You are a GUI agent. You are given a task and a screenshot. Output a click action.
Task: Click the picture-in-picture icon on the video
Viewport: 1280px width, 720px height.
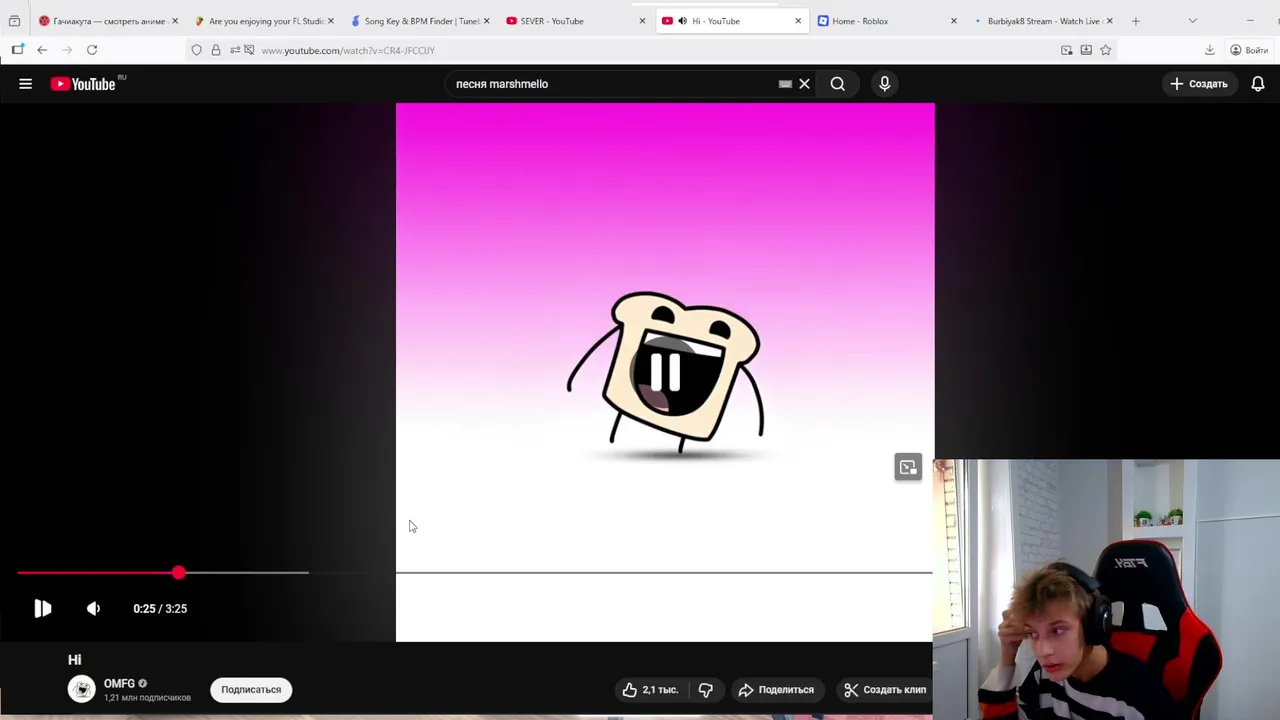[x=908, y=467]
